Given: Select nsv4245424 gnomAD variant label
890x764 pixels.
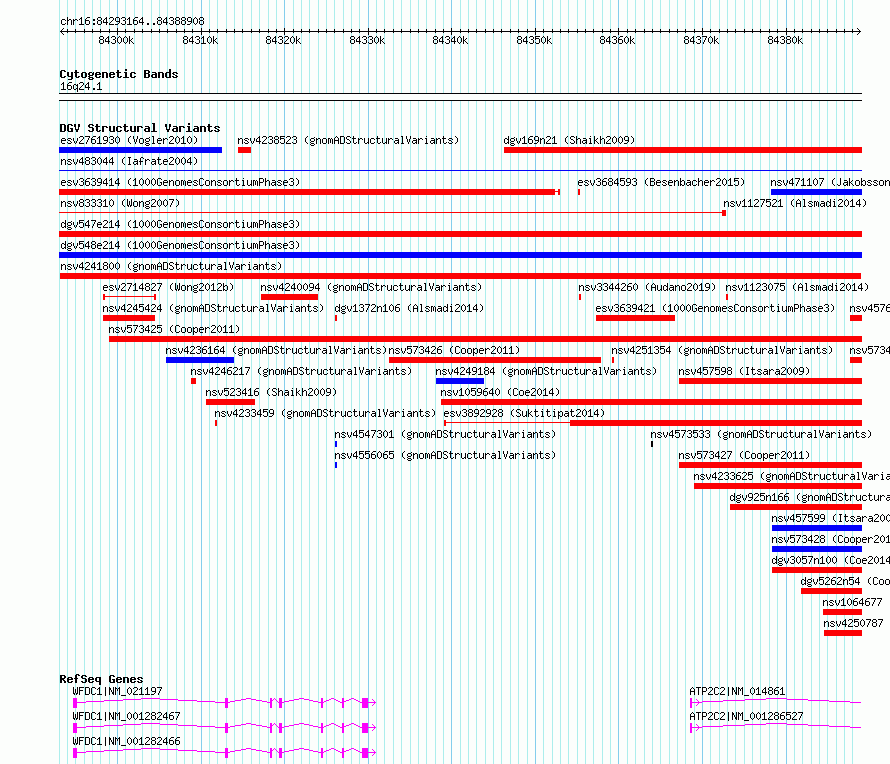Looking at the screenshot, I should pyautogui.click(x=213, y=308).
